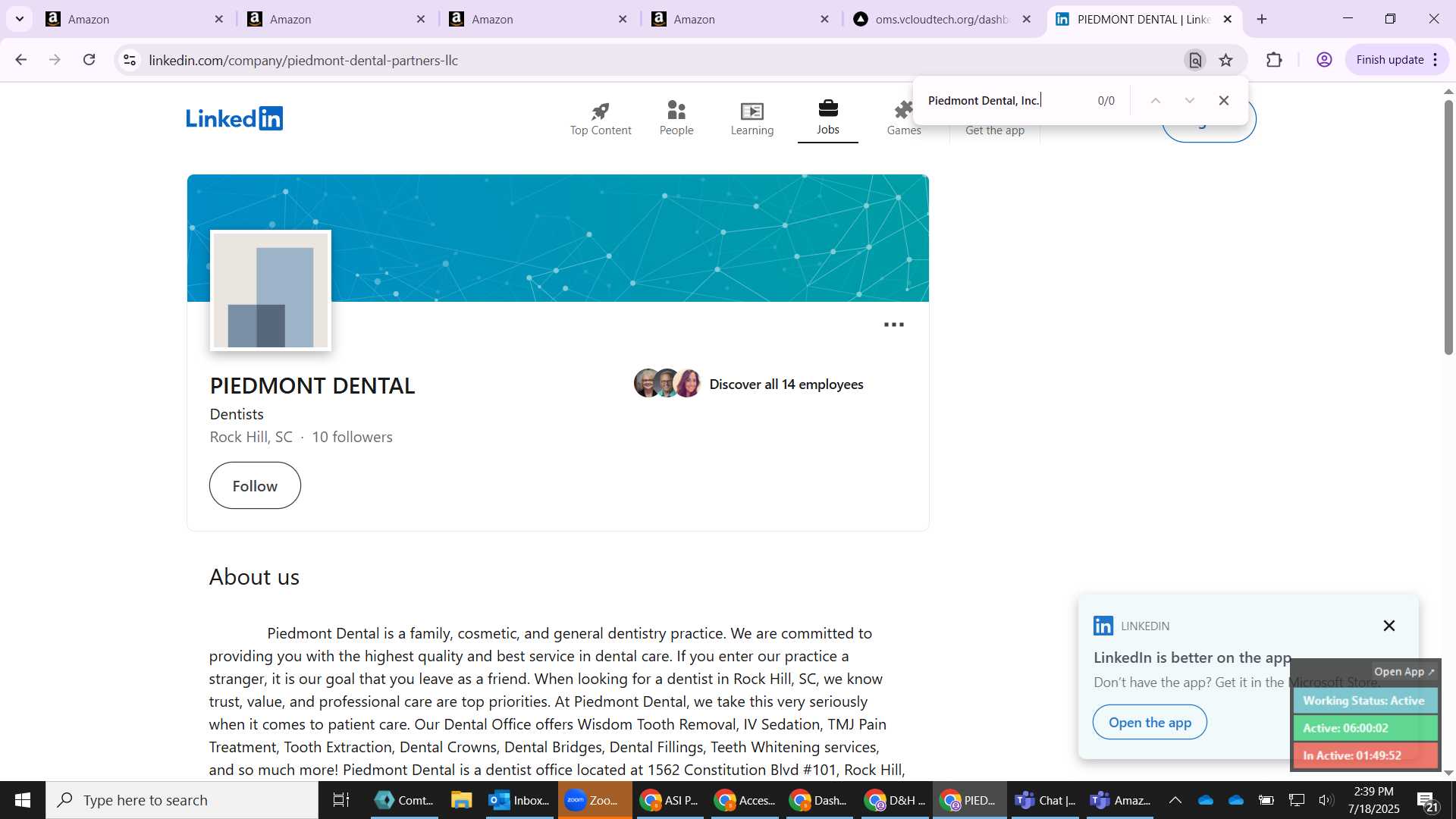Open Extensions puzzle menu
Image resolution: width=1456 pixels, height=819 pixels.
tap(1275, 60)
